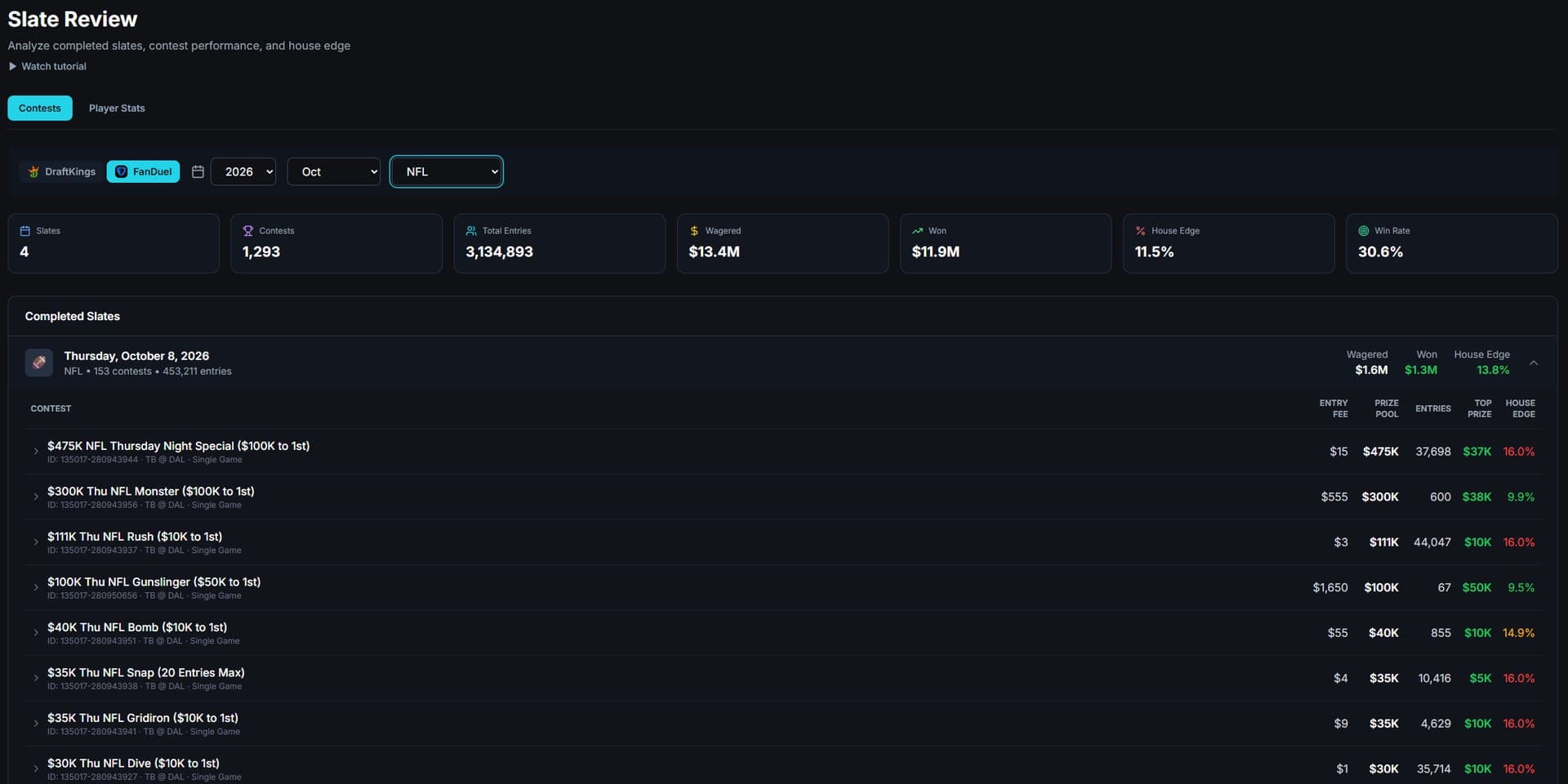Expand the $35K Thu NFL Snap row

point(36,678)
